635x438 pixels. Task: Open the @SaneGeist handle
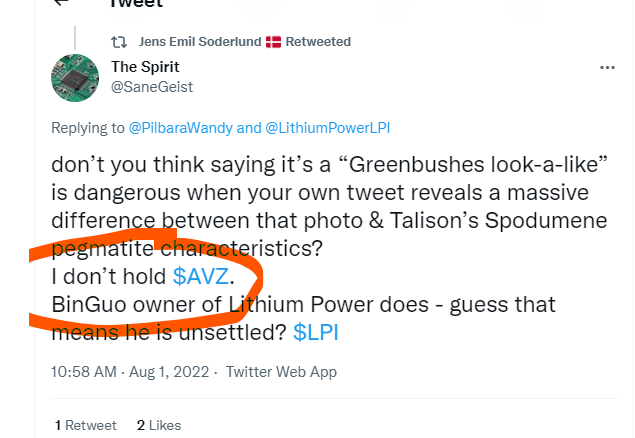coord(151,86)
